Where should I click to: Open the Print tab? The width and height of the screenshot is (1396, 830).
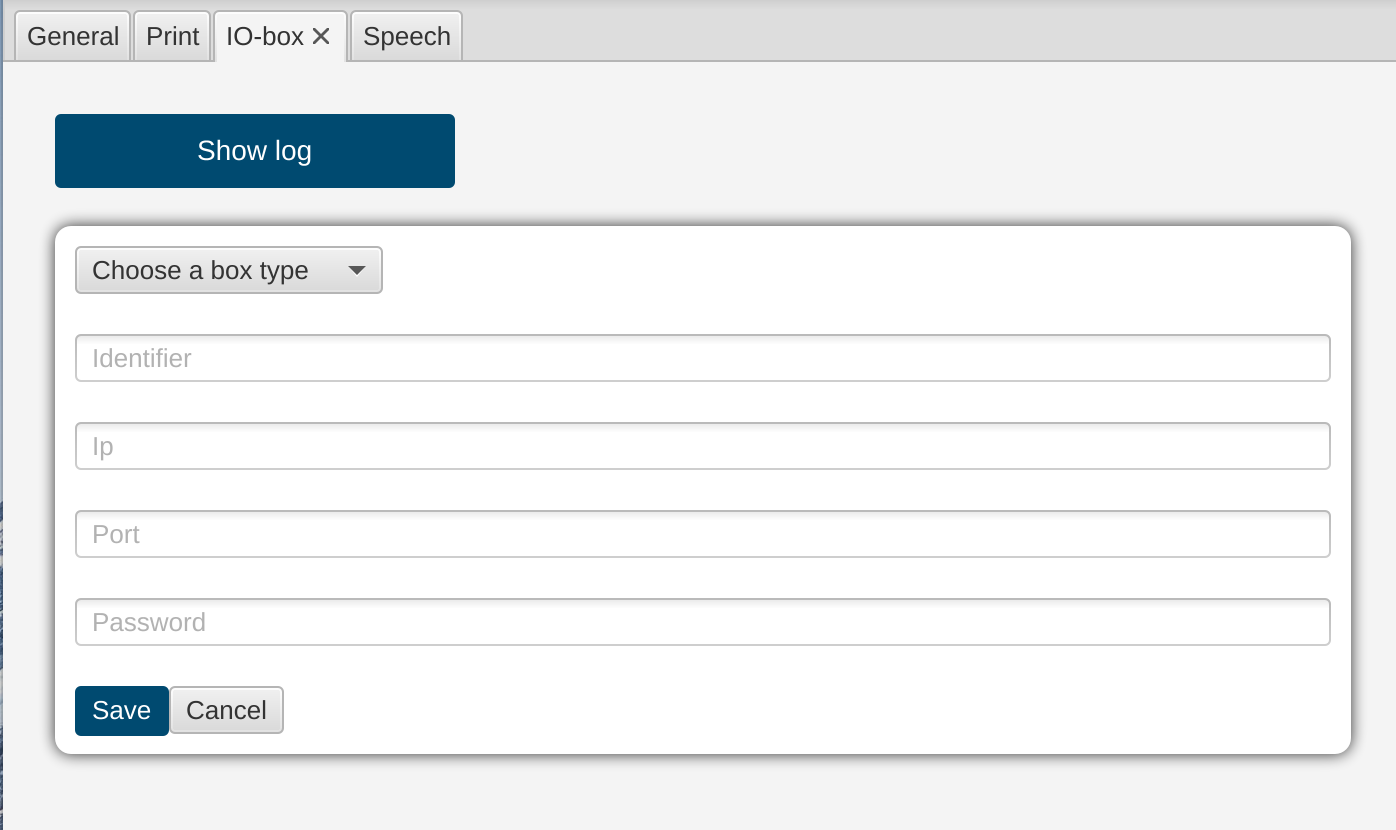tap(172, 37)
